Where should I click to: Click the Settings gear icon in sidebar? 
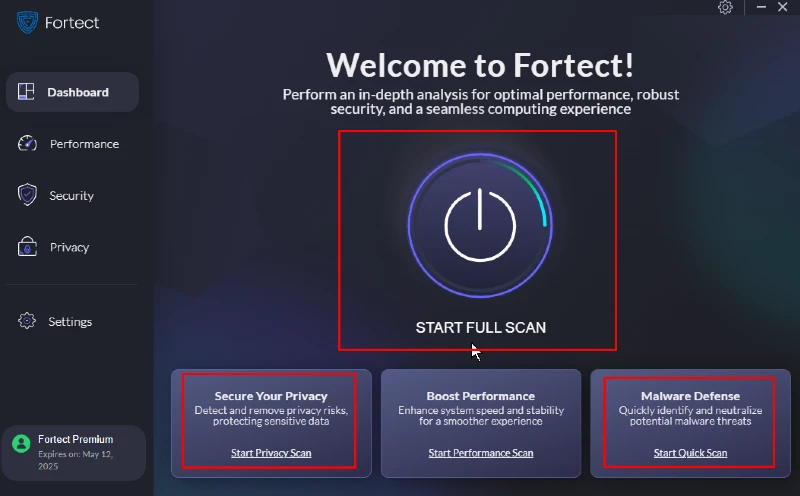point(27,321)
